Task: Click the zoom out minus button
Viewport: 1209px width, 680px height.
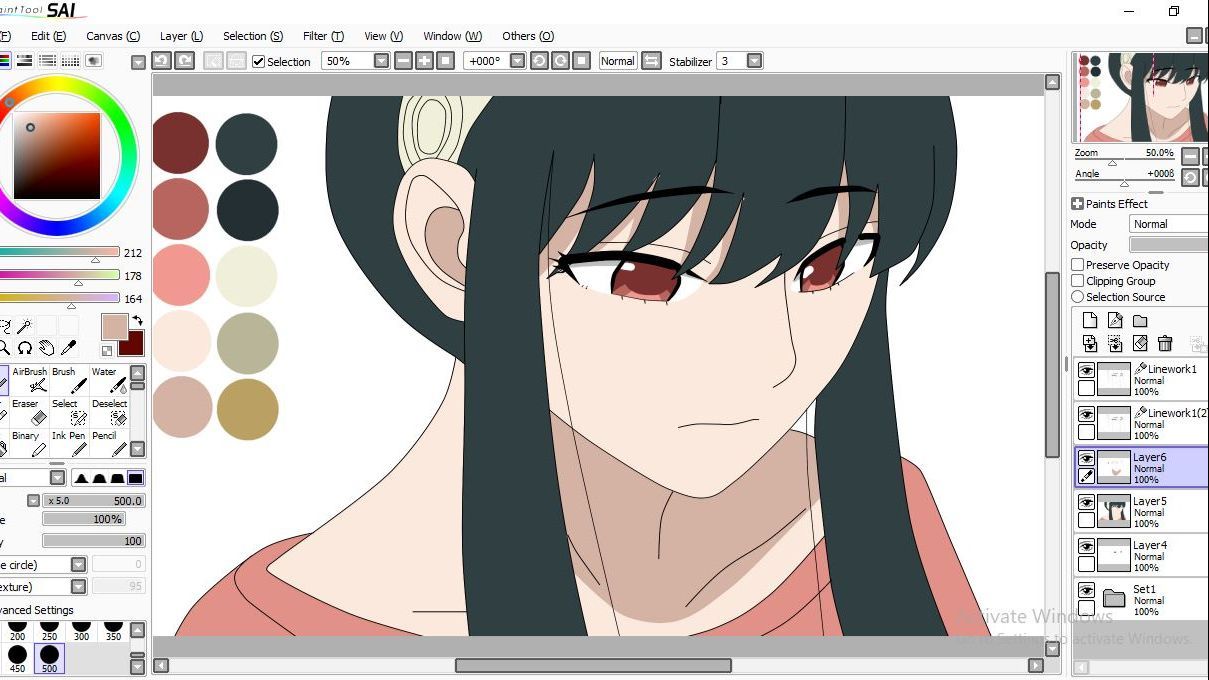Action: coord(403,61)
